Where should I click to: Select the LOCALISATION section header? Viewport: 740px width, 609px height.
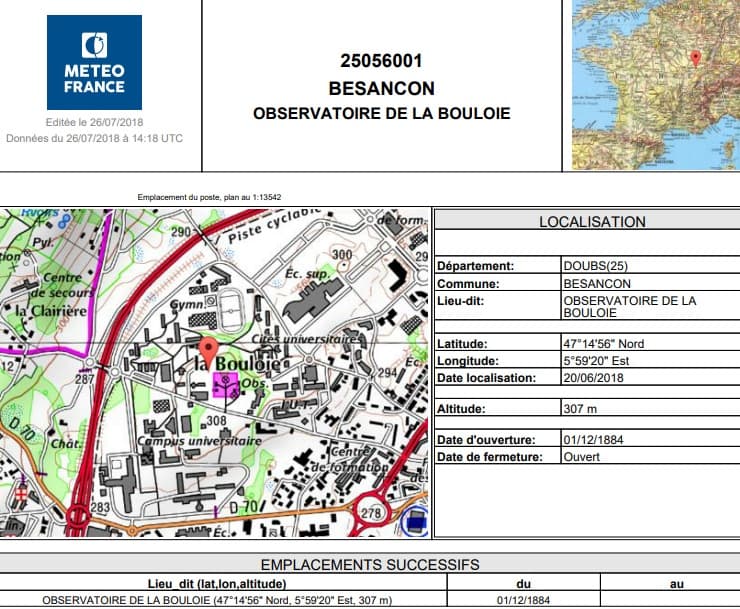click(x=592, y=222)
